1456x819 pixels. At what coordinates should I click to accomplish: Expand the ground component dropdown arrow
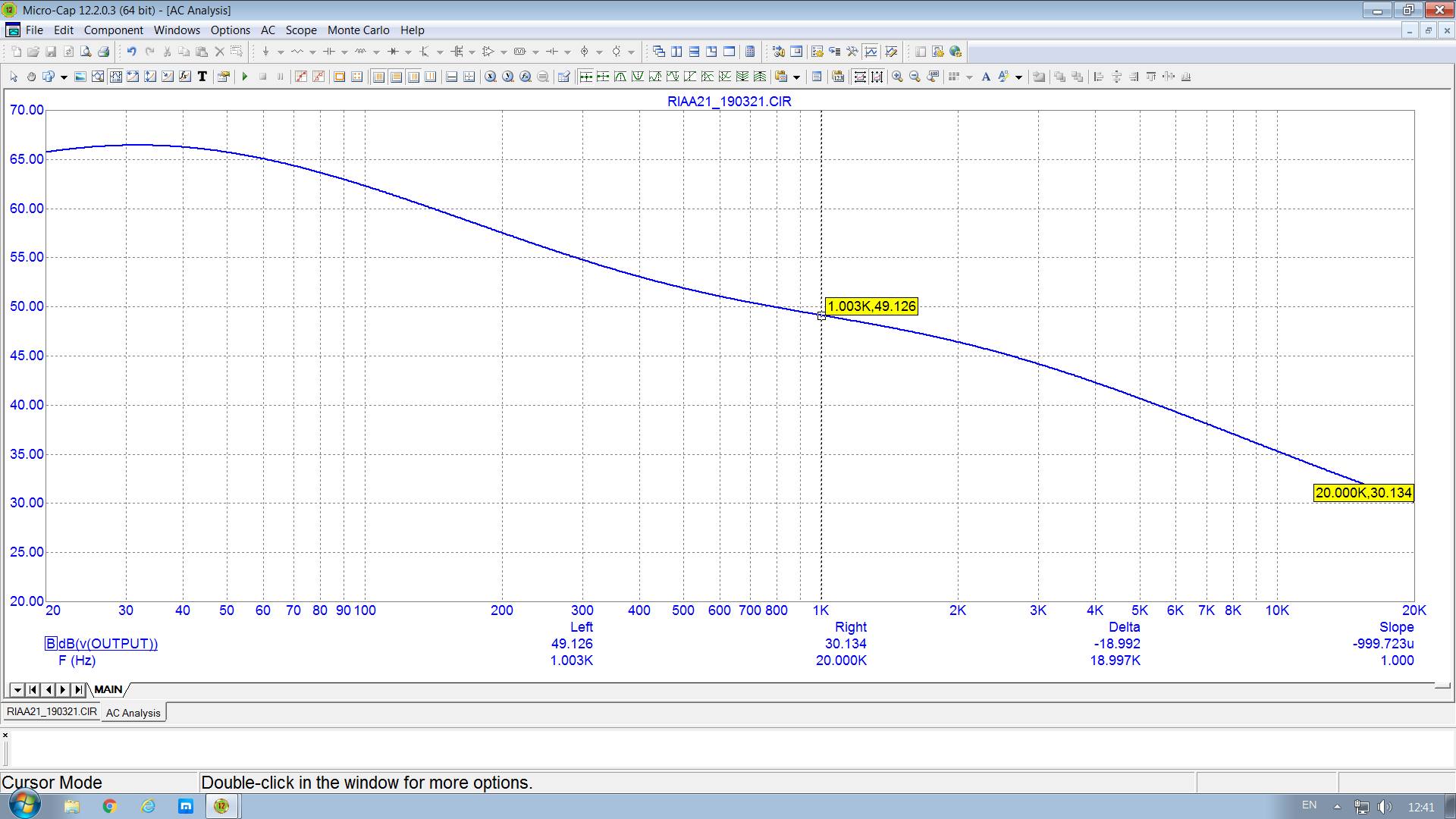coord(280,52)
